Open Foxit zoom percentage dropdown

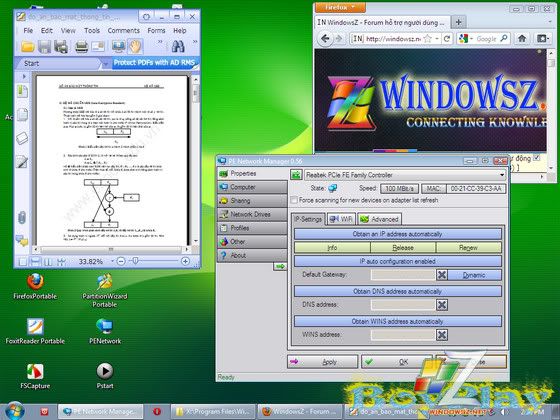(x=112, y=261)
